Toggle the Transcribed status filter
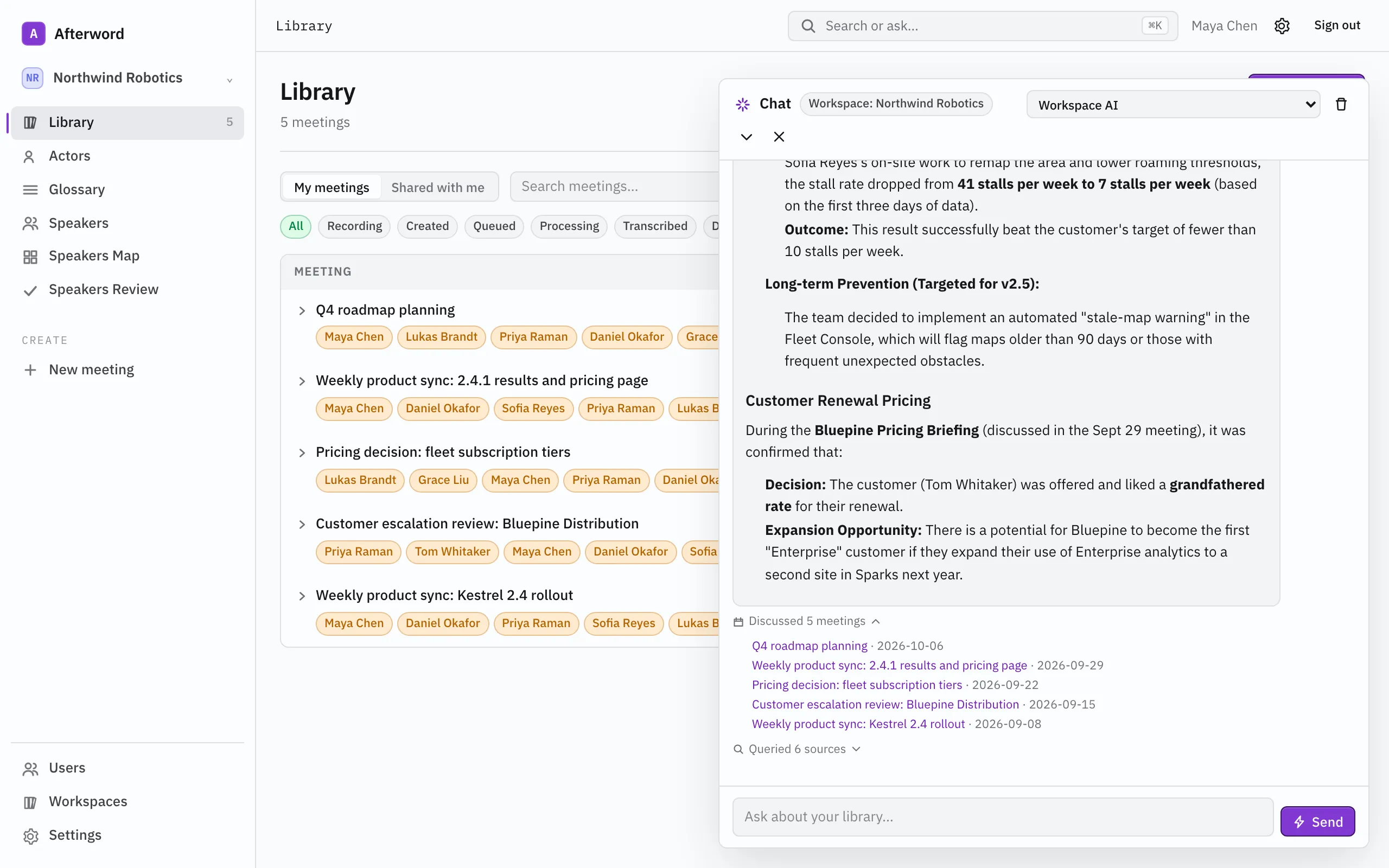This screenshot has height=868, width=1389. (x=655, y=226)
